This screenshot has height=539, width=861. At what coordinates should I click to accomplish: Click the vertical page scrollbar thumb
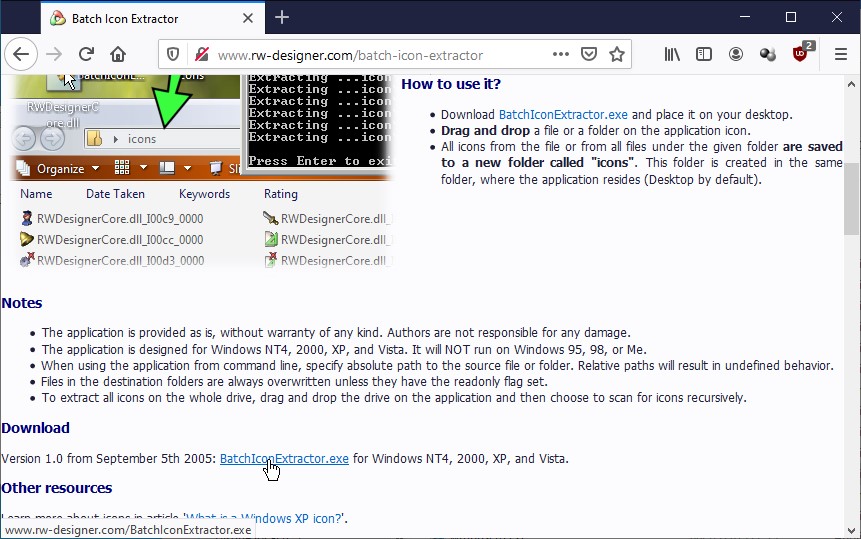point(852,198)
